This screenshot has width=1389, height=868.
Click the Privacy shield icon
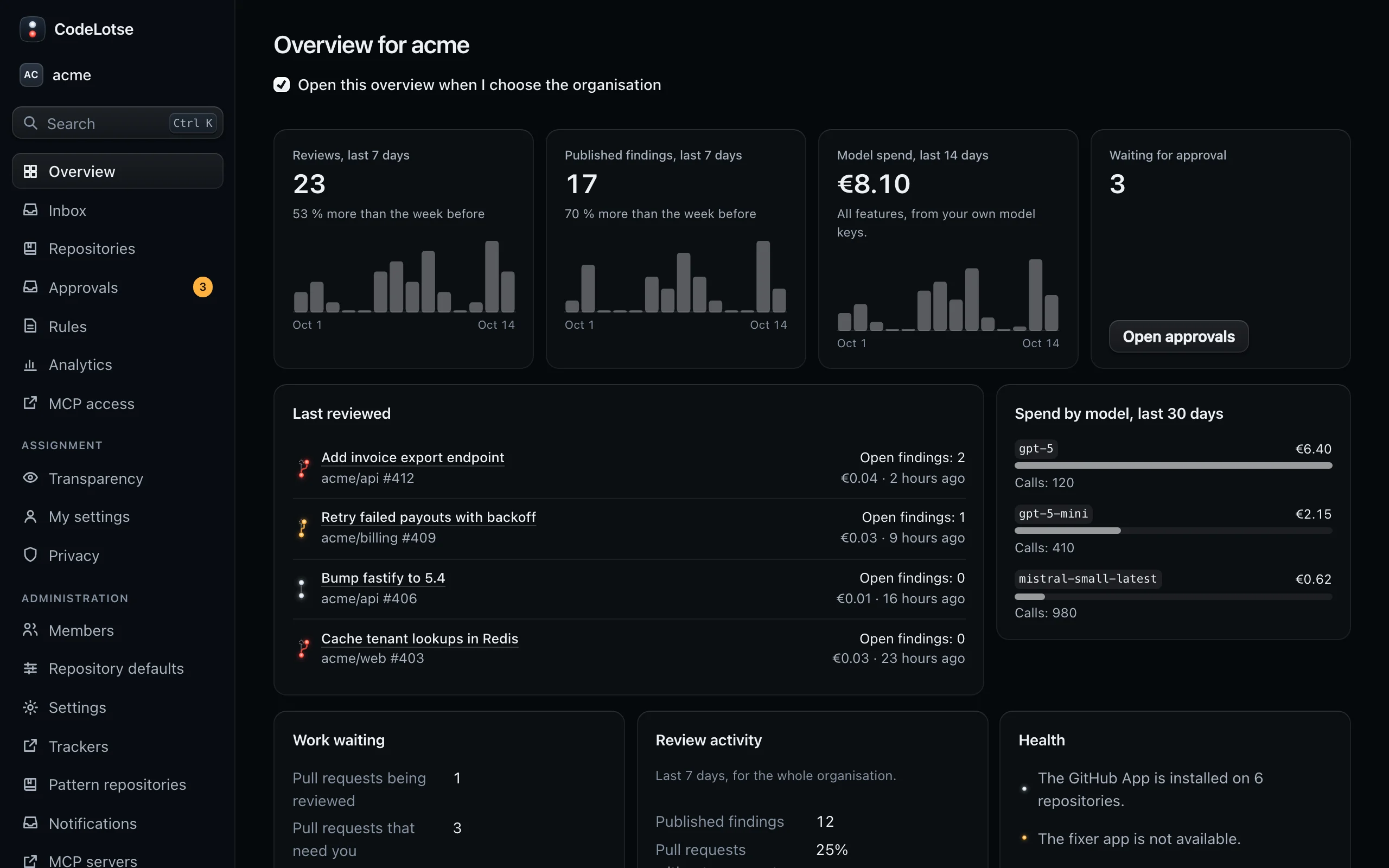point(30,554)
